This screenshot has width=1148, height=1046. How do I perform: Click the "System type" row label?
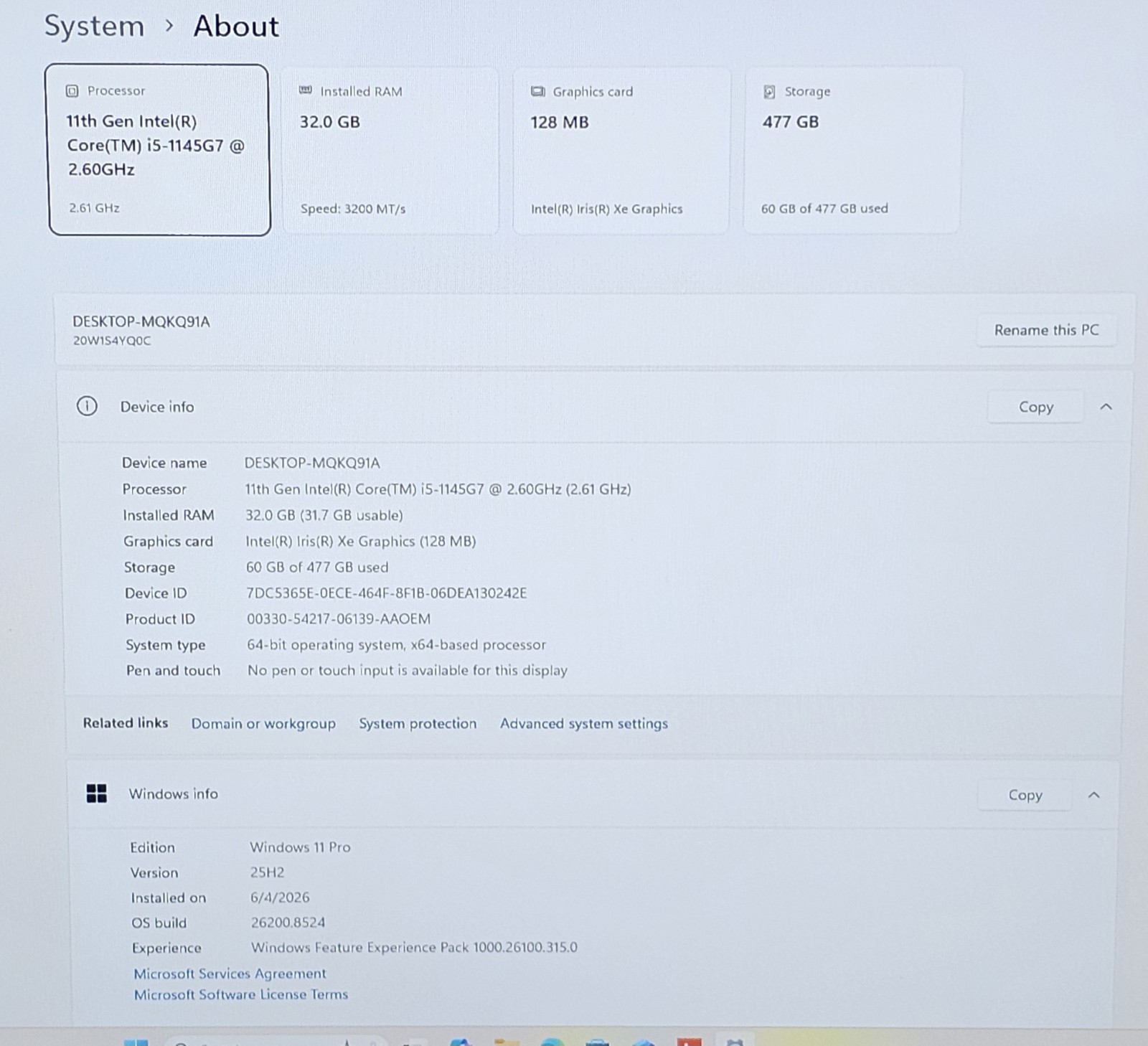pyautogui.click(x=166, y=645)
